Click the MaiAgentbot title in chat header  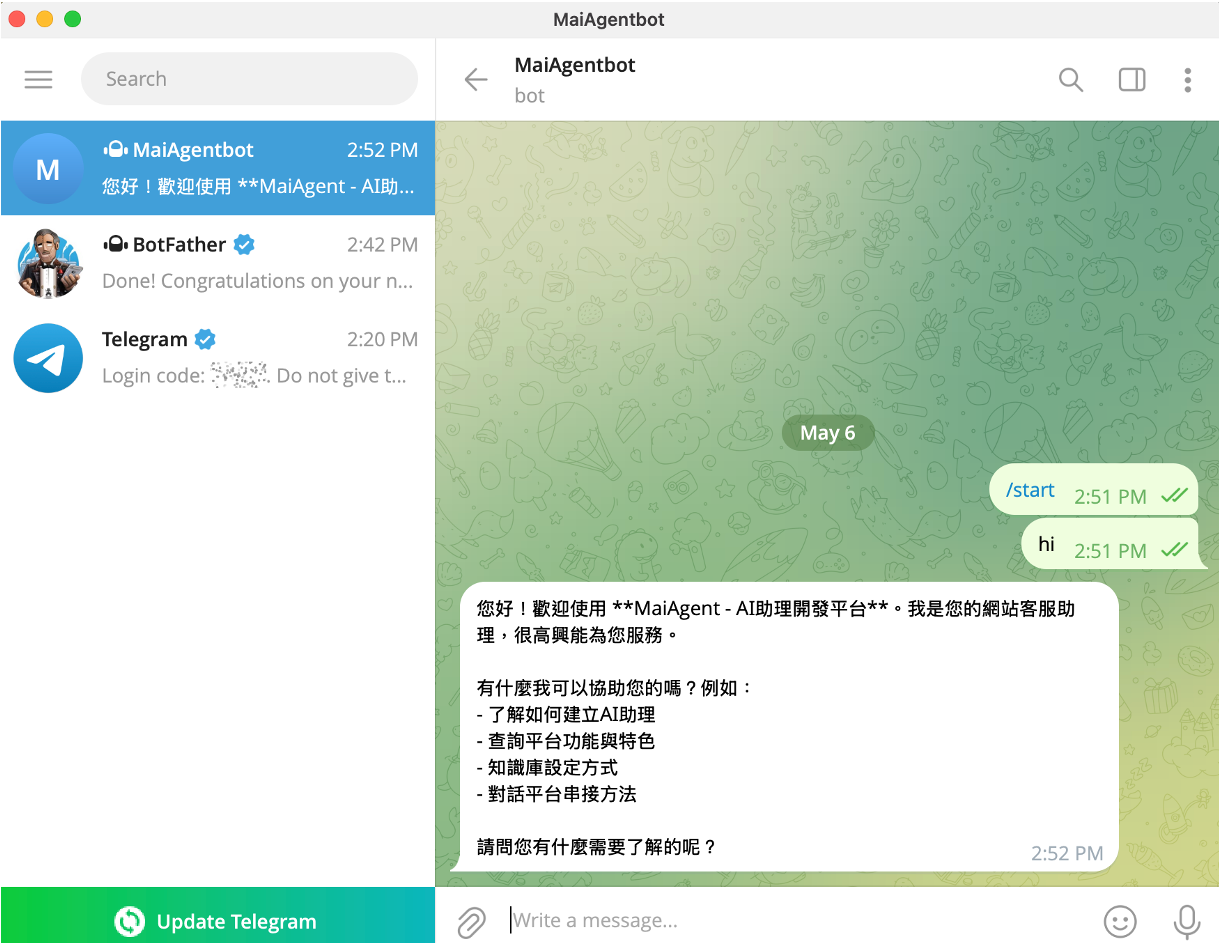pyautogui.click(x=575, y=66)
